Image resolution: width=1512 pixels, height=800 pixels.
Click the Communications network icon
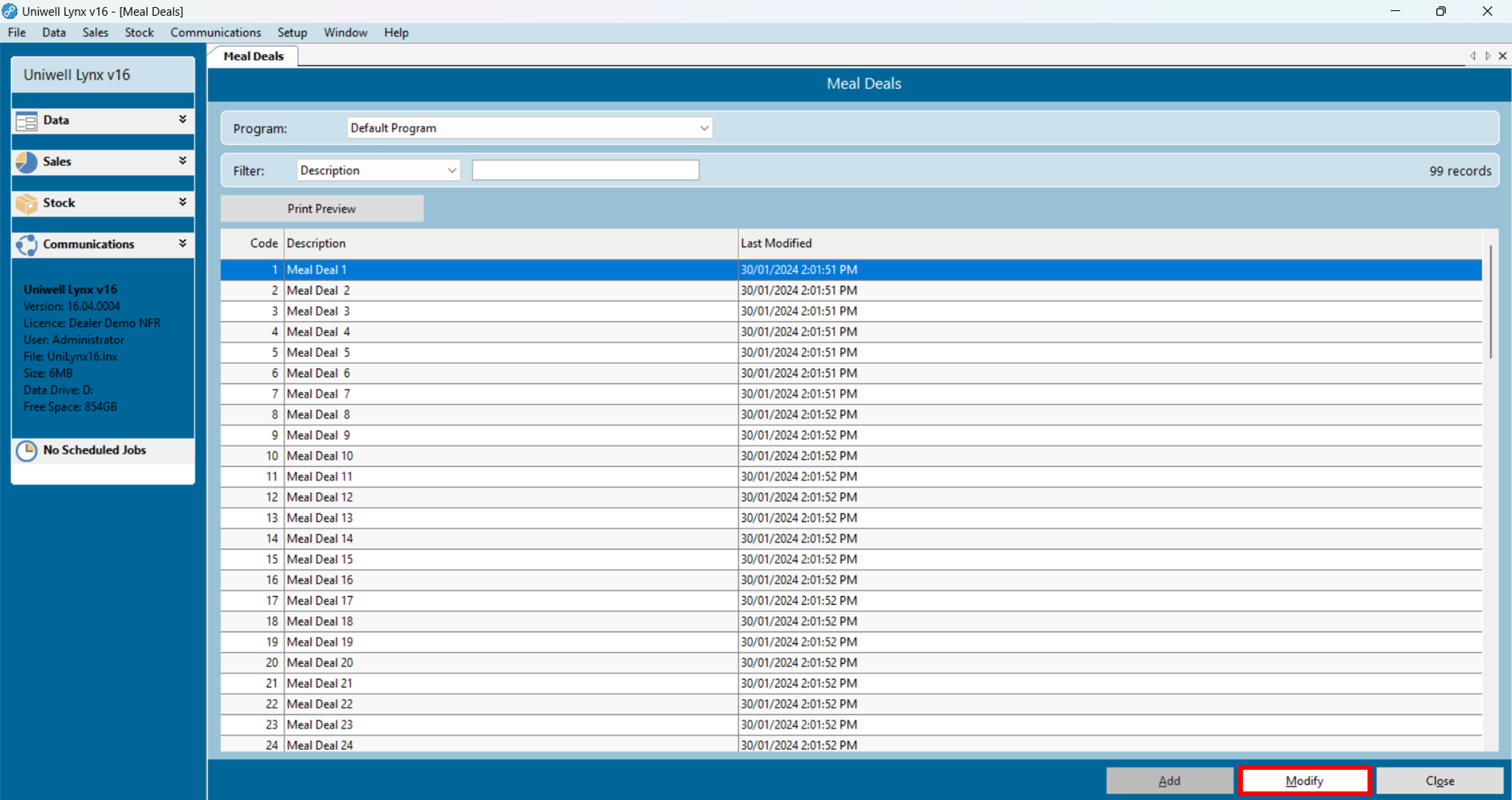point(26,245)
